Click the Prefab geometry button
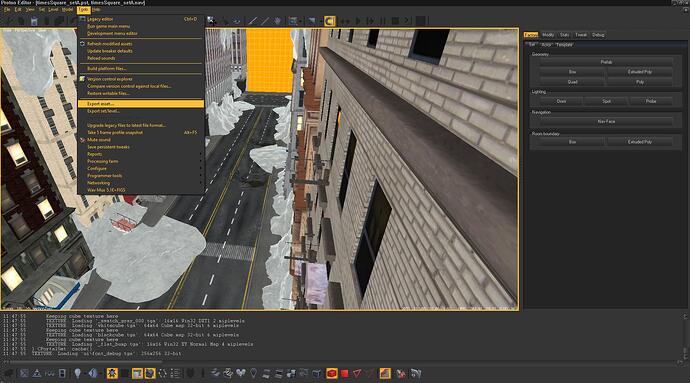 (606, 62)
